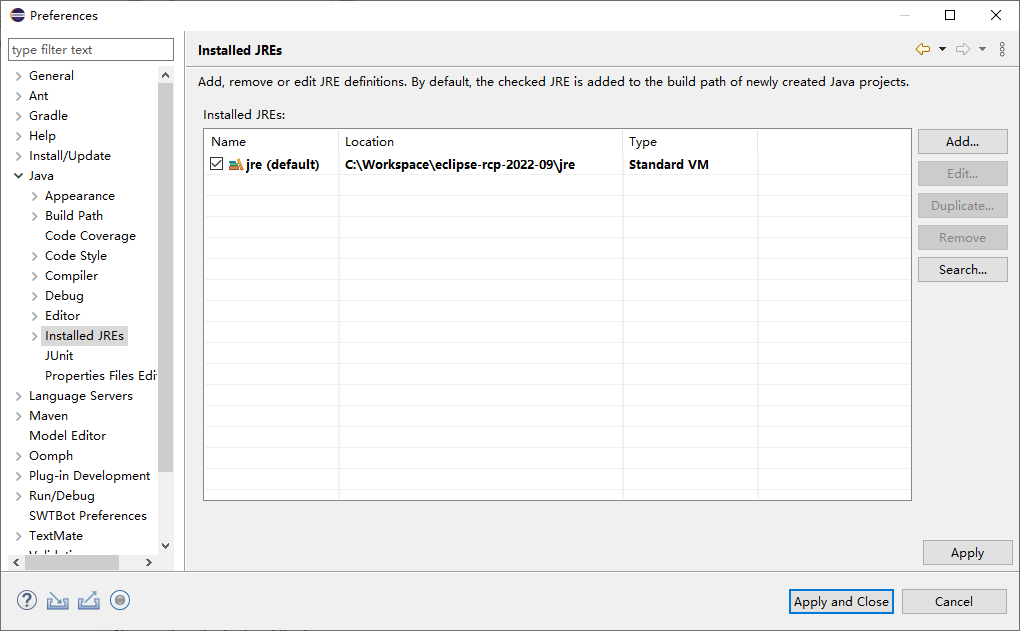Viewport: 1020px width, 631px height.
Task: Click the jre library icon in table
Action: click(235, 165)
